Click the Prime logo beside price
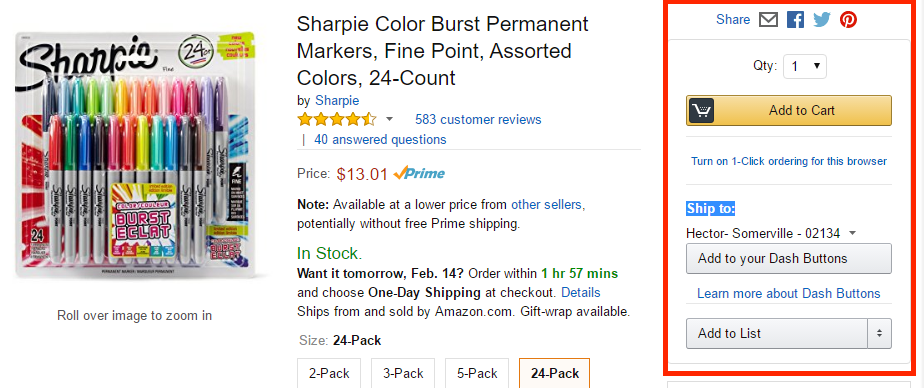The image size is (924, 388). (419, 173)
